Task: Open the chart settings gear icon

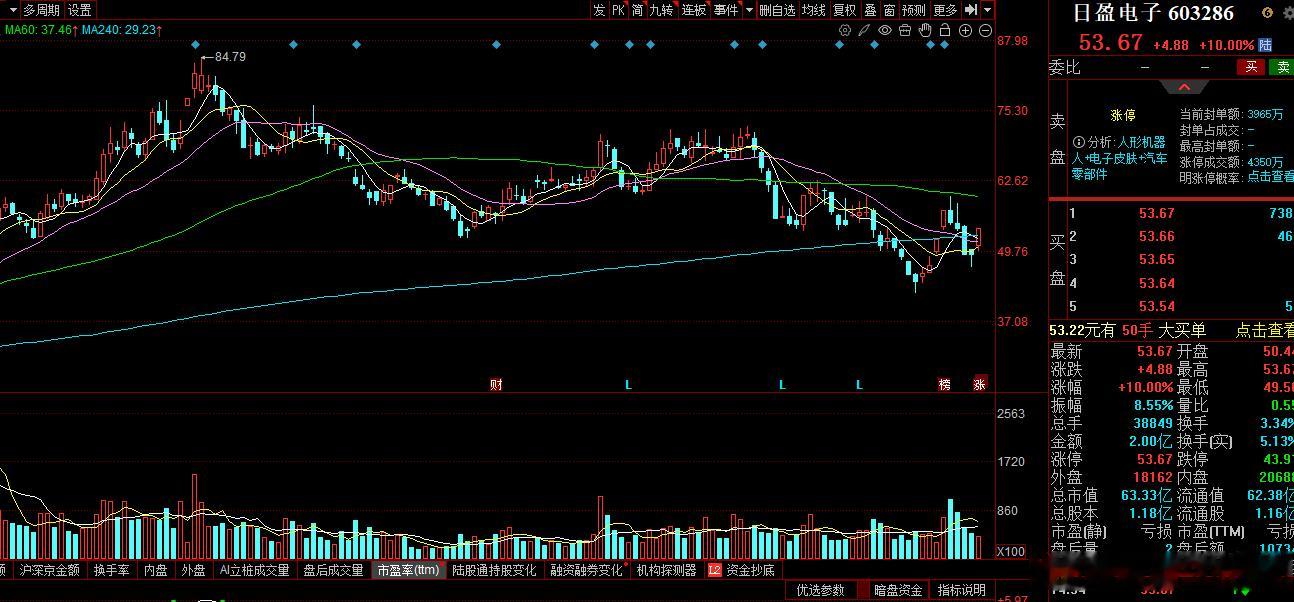Action: click(843, 30)
